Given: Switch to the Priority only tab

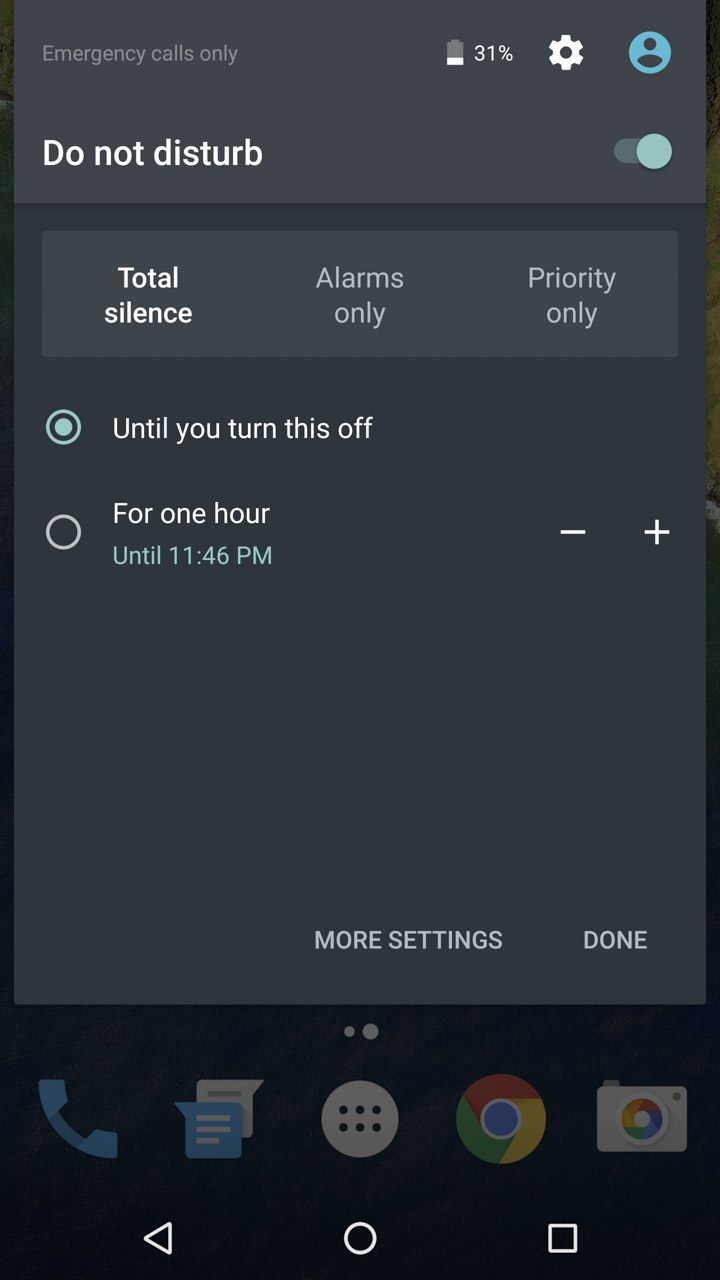Looking at the screenshot, I should pos(572,295).
